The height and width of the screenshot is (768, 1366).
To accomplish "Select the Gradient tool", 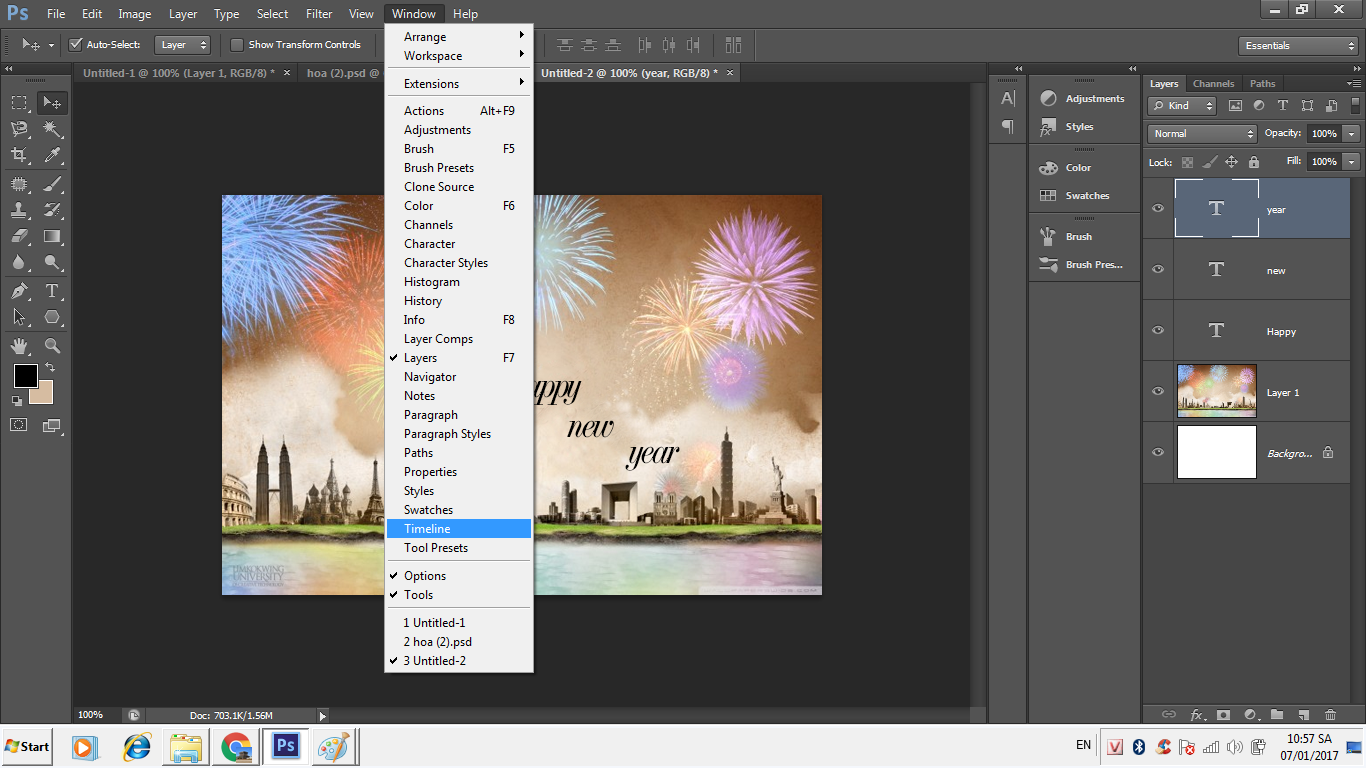I will point(52,237).
